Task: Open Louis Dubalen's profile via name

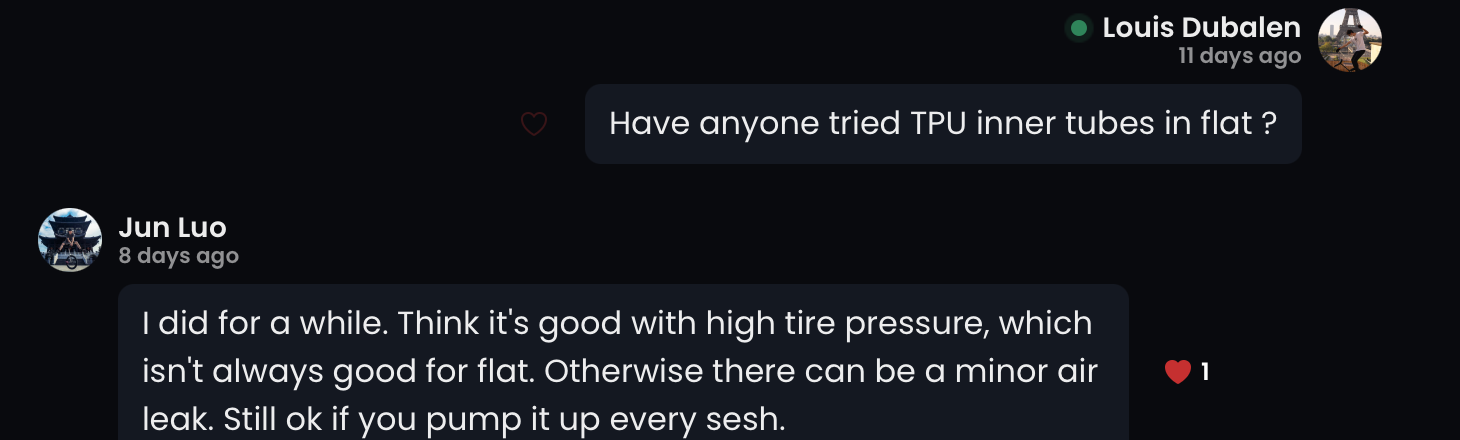Action: coord(1201,28)
